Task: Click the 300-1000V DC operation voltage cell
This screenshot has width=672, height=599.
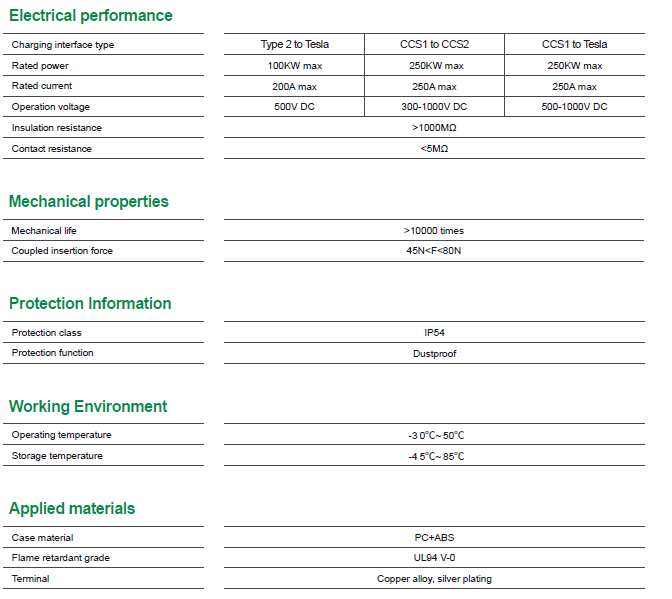Action: point(434,107)
